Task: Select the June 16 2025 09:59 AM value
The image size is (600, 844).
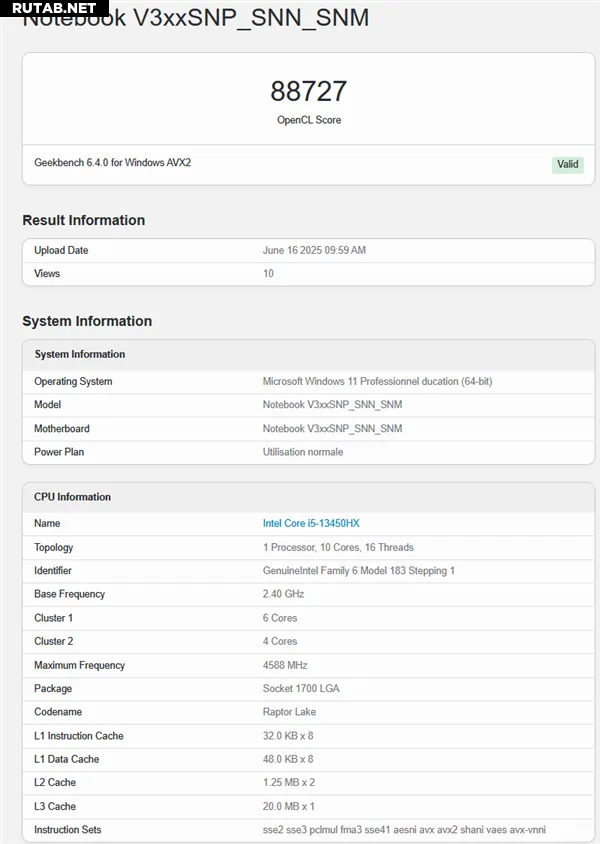Action: click(314, 250)
